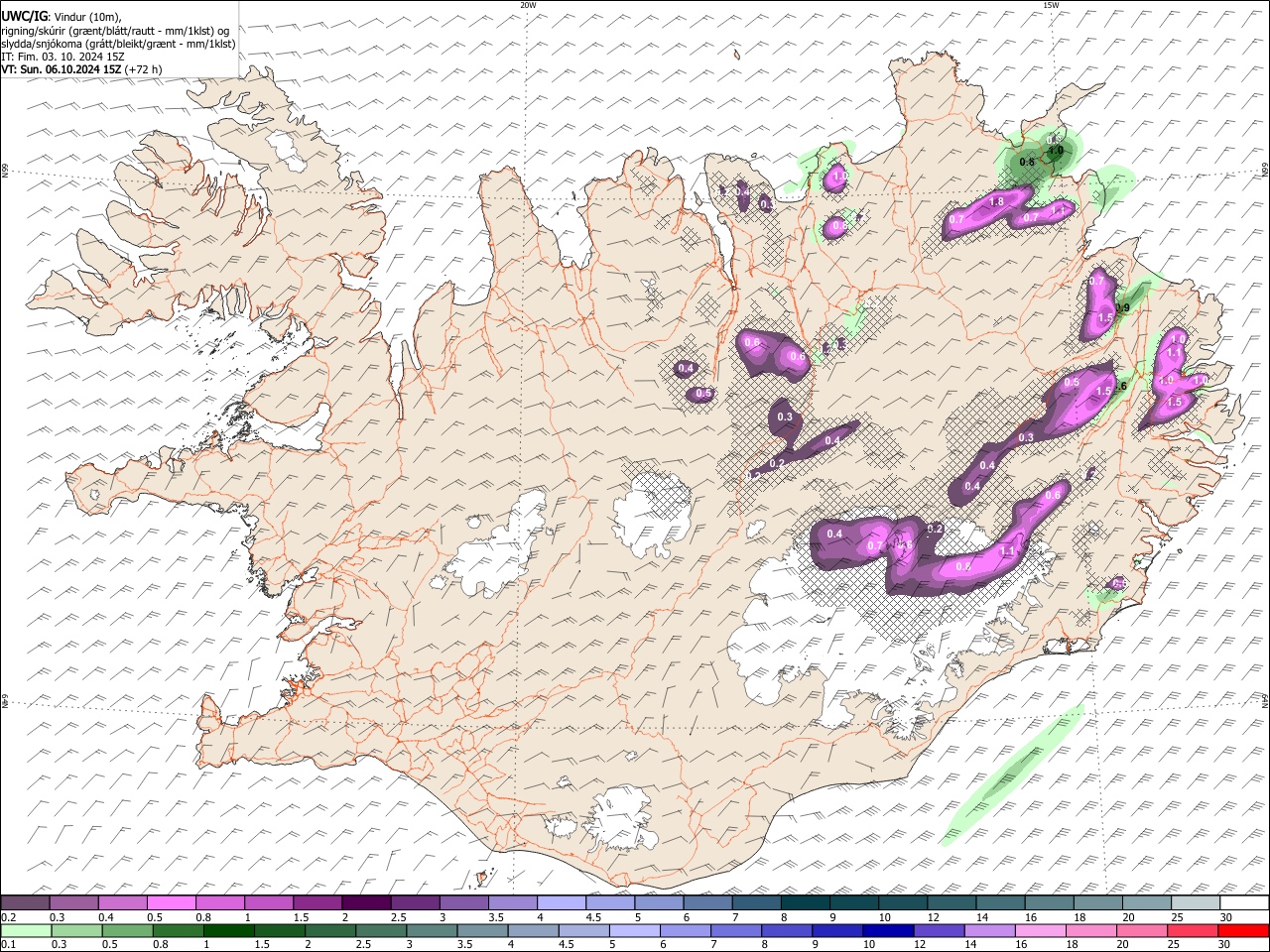Click the '0.4' label in the upper legend
The height and width of the screenshot is (952, 1270).
coord(105,917)
